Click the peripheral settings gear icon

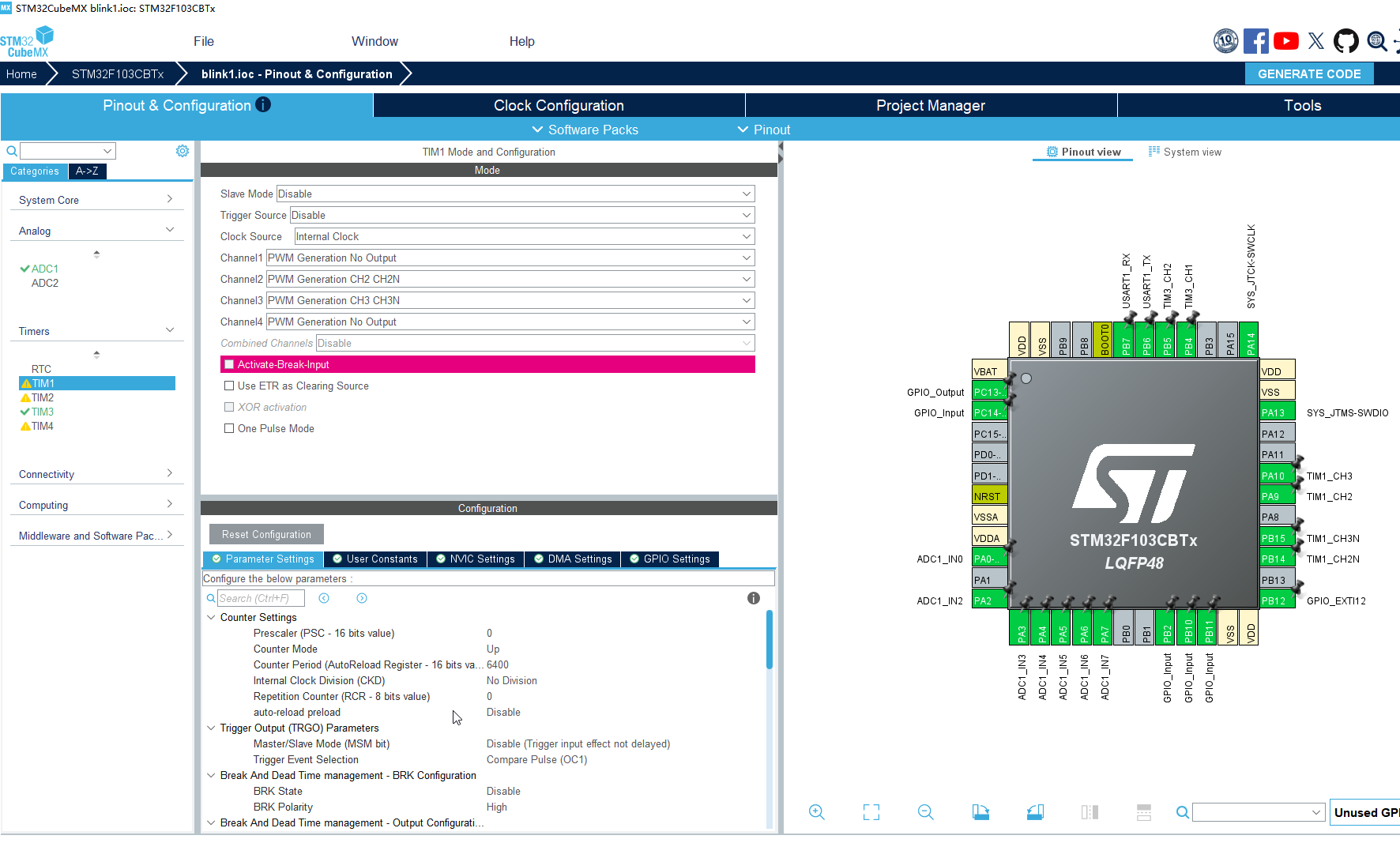click(183, 151)
